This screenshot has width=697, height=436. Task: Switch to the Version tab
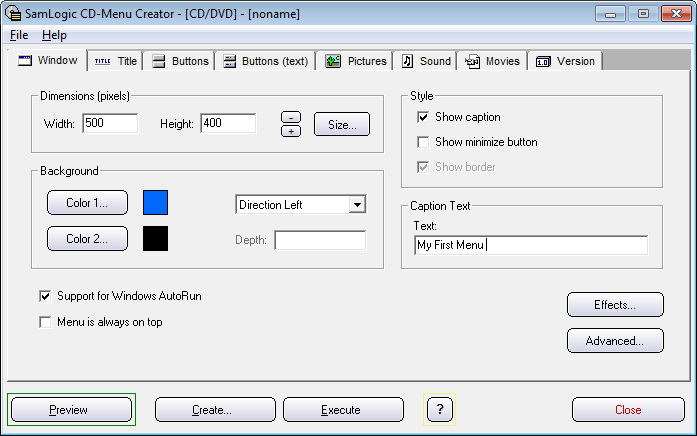(565, 61)
